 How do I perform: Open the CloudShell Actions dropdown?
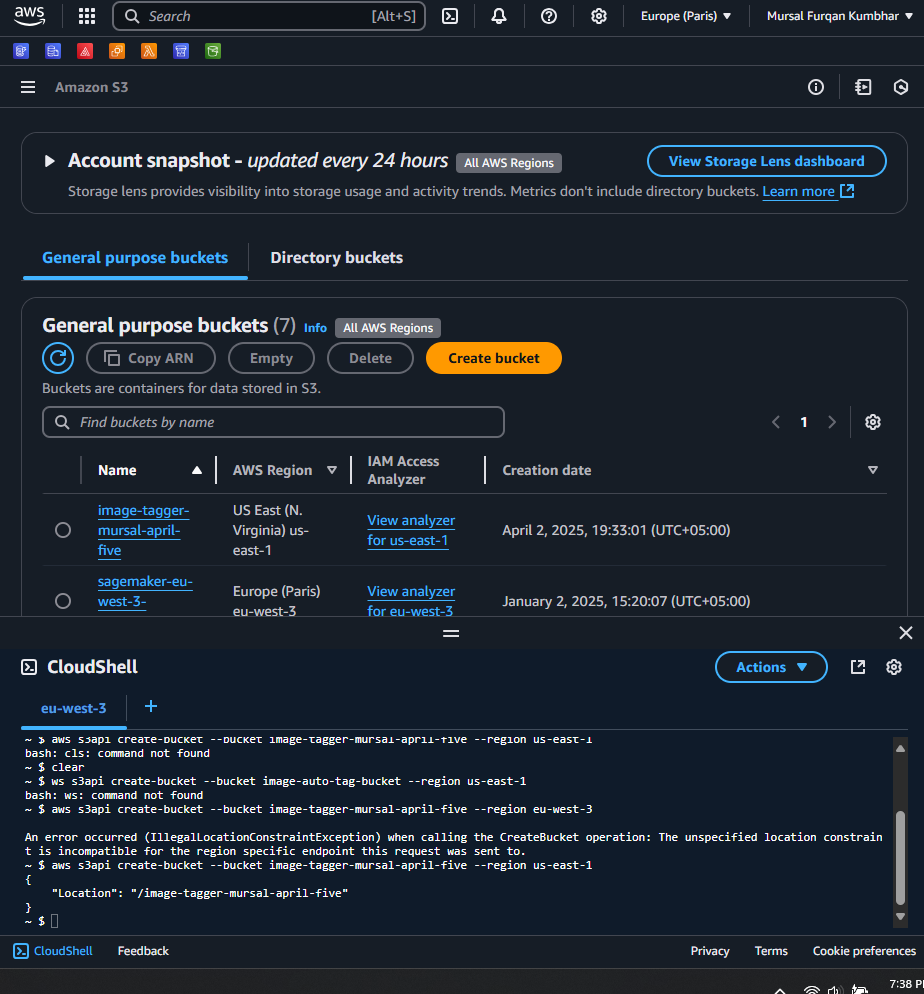[771, 667]
